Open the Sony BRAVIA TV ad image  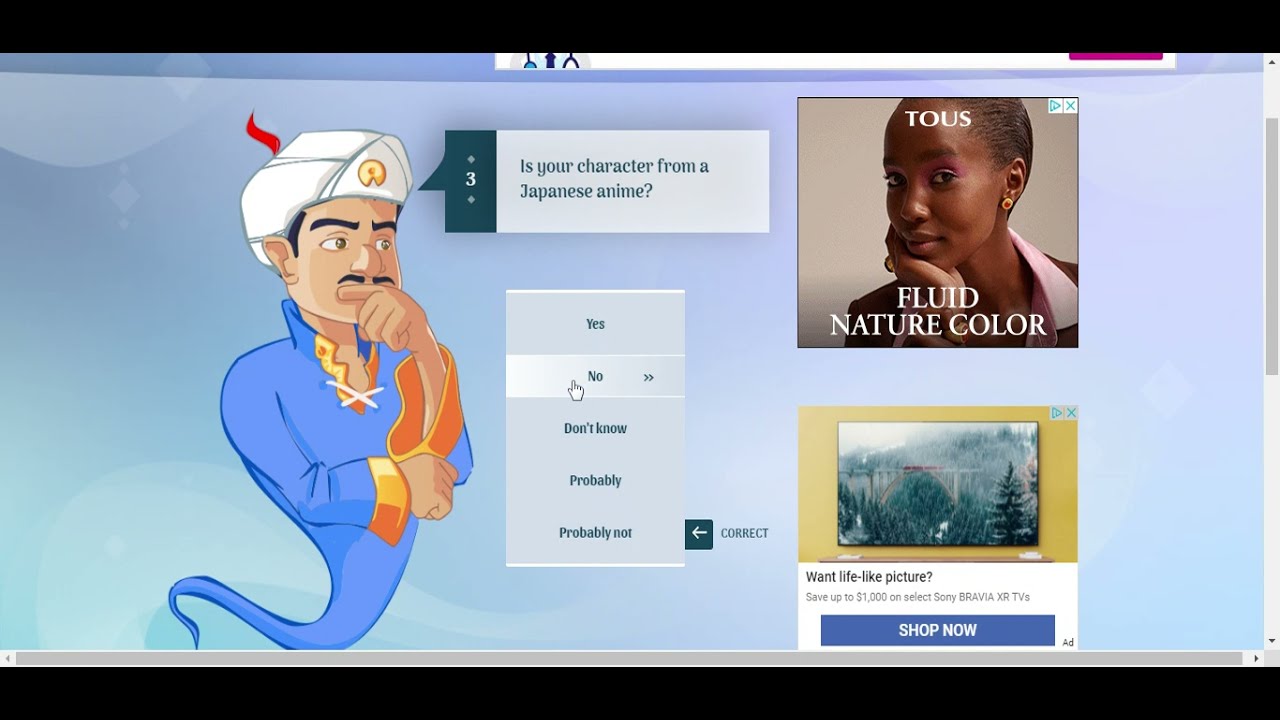click(937, 484)
